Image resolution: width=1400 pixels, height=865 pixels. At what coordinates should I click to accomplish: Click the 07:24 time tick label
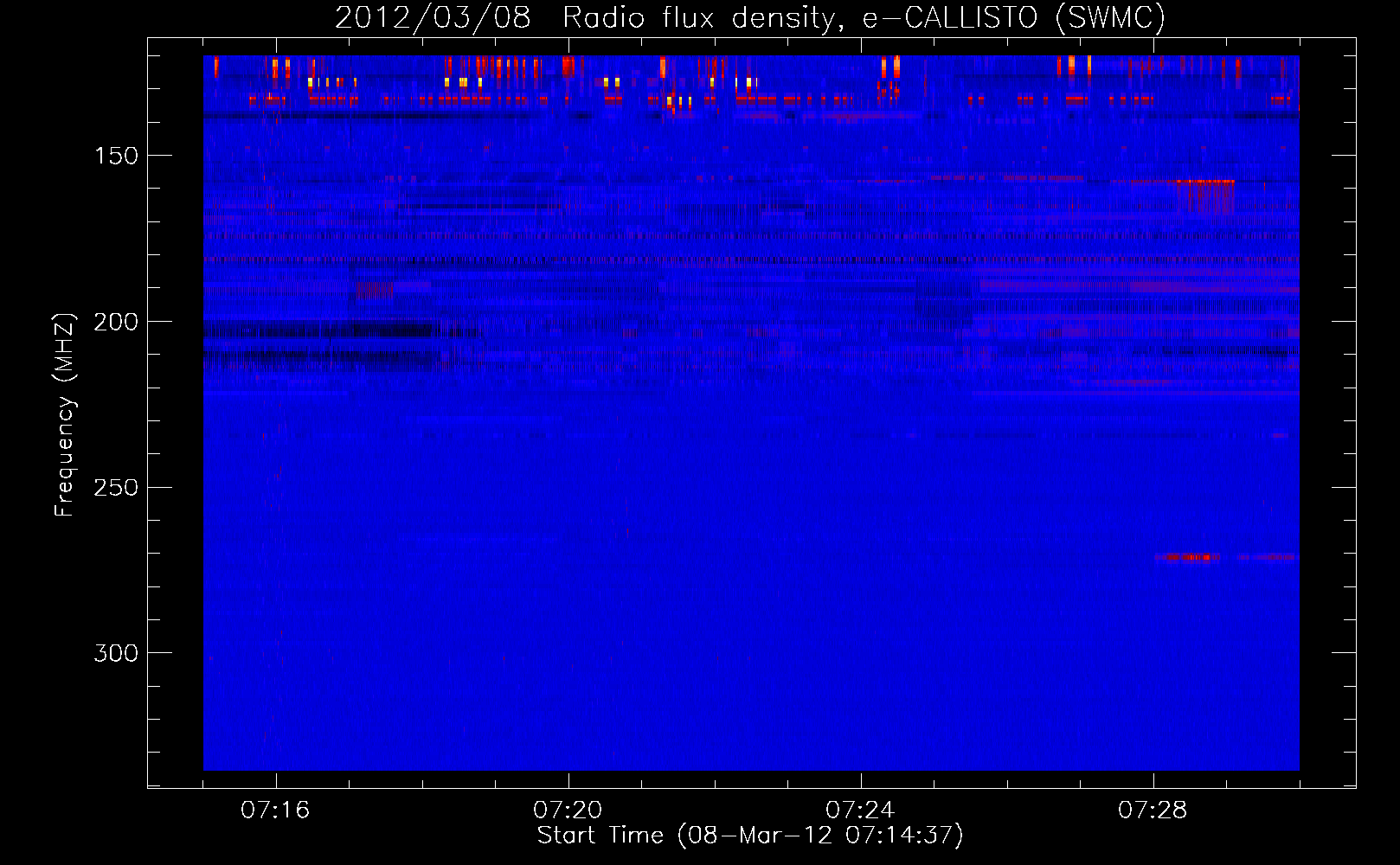(860, 810)
